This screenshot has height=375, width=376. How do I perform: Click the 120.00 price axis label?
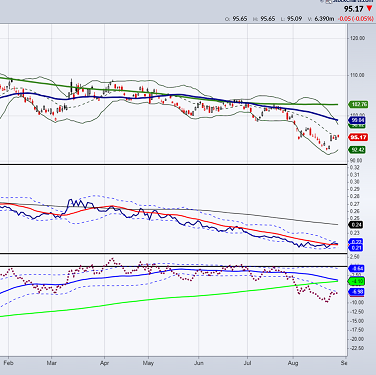(x=357, y=38)
